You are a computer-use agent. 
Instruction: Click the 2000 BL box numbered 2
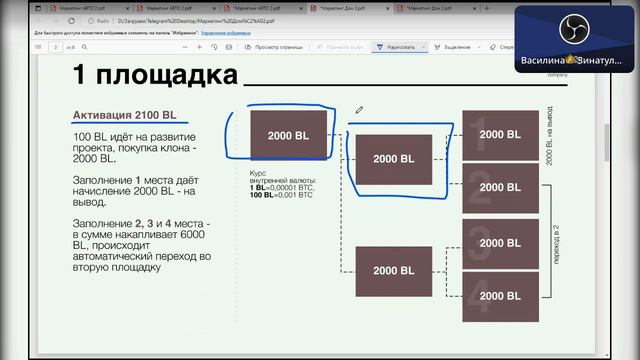point(500,188)
